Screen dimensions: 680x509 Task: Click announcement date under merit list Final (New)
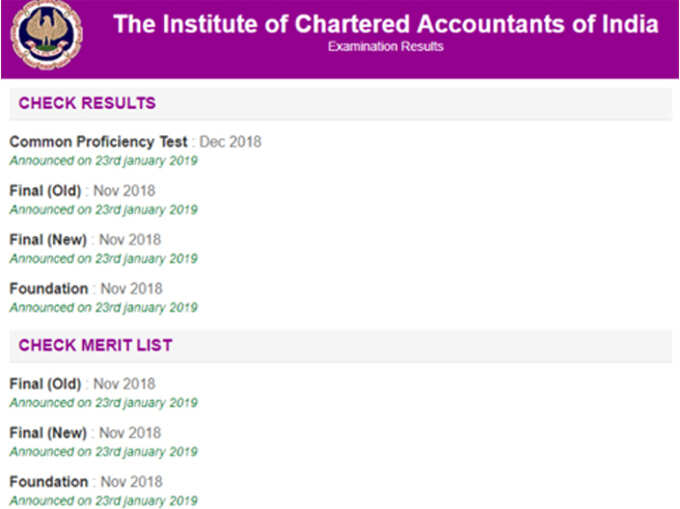(x=104, y=452)
